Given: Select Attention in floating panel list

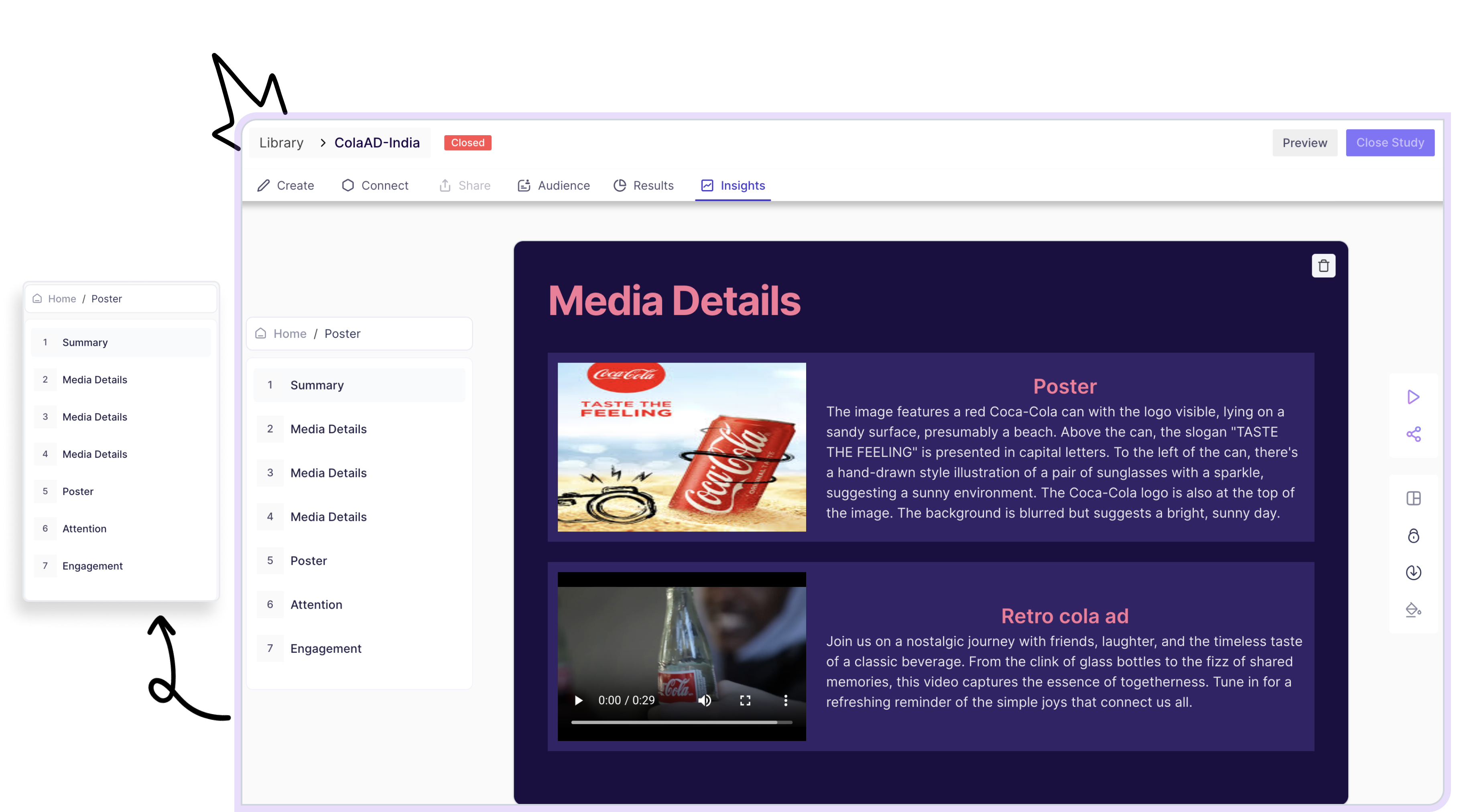Looking at the screenshot, I should click(121, 528).
